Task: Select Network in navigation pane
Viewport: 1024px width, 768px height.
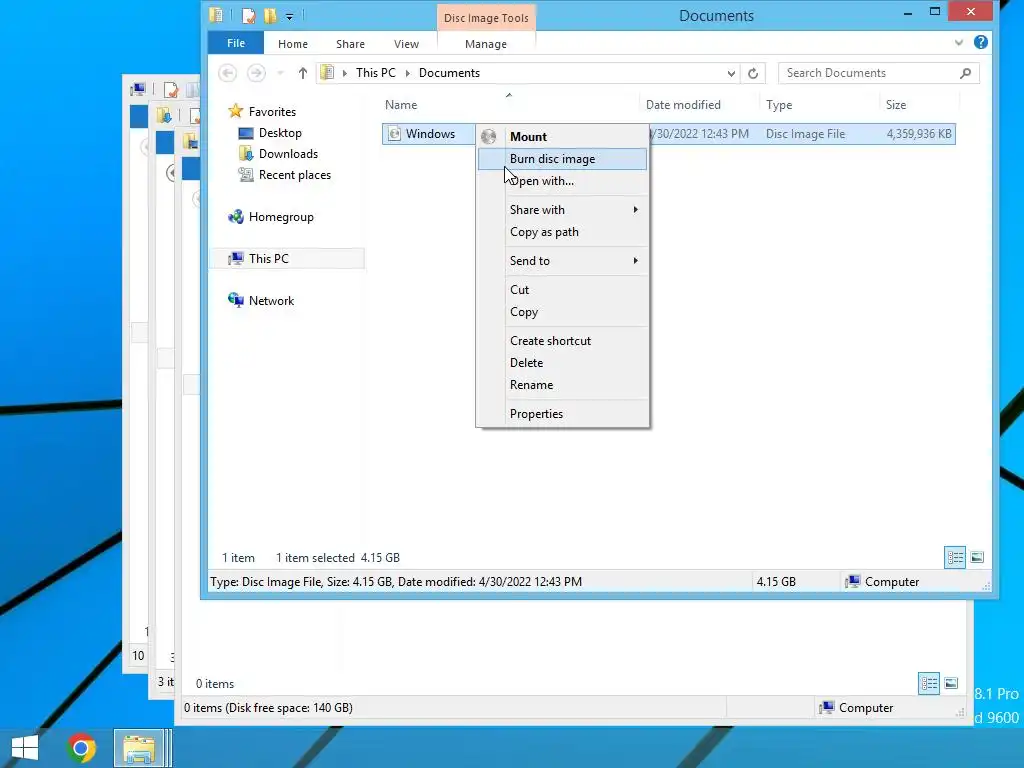Action: 271,300
